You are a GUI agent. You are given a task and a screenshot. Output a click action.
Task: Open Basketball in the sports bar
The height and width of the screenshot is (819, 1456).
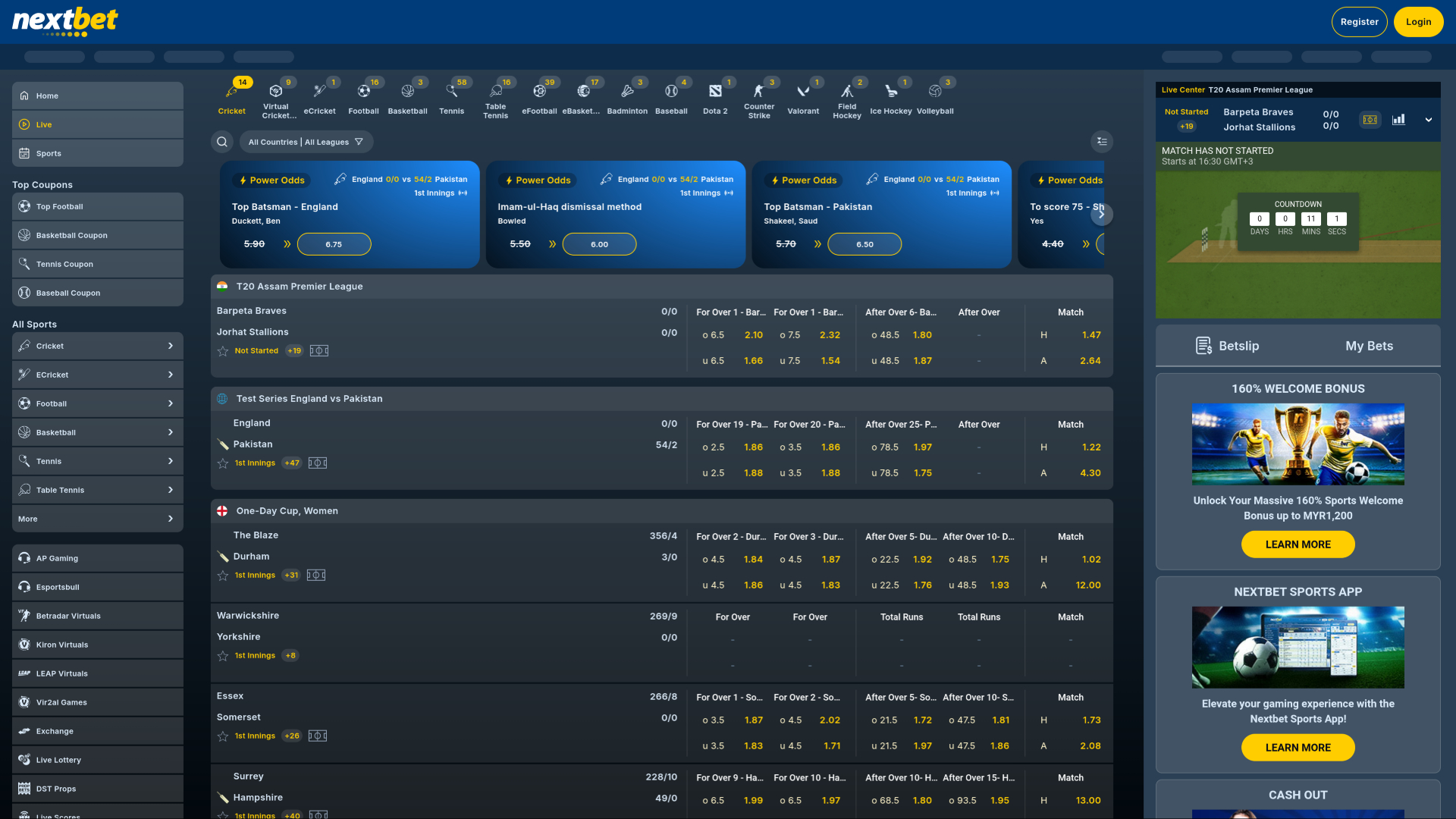point(408,99)
